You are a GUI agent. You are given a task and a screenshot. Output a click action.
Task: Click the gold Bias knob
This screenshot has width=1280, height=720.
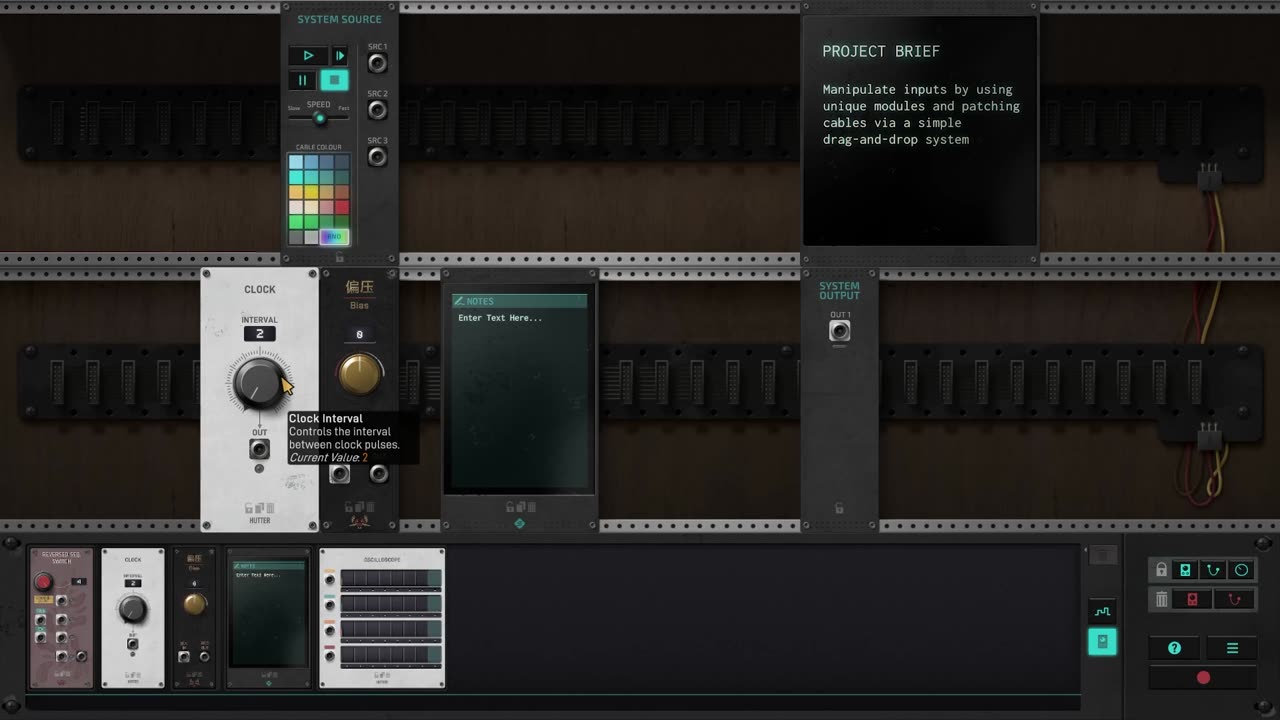coord(359,374)
